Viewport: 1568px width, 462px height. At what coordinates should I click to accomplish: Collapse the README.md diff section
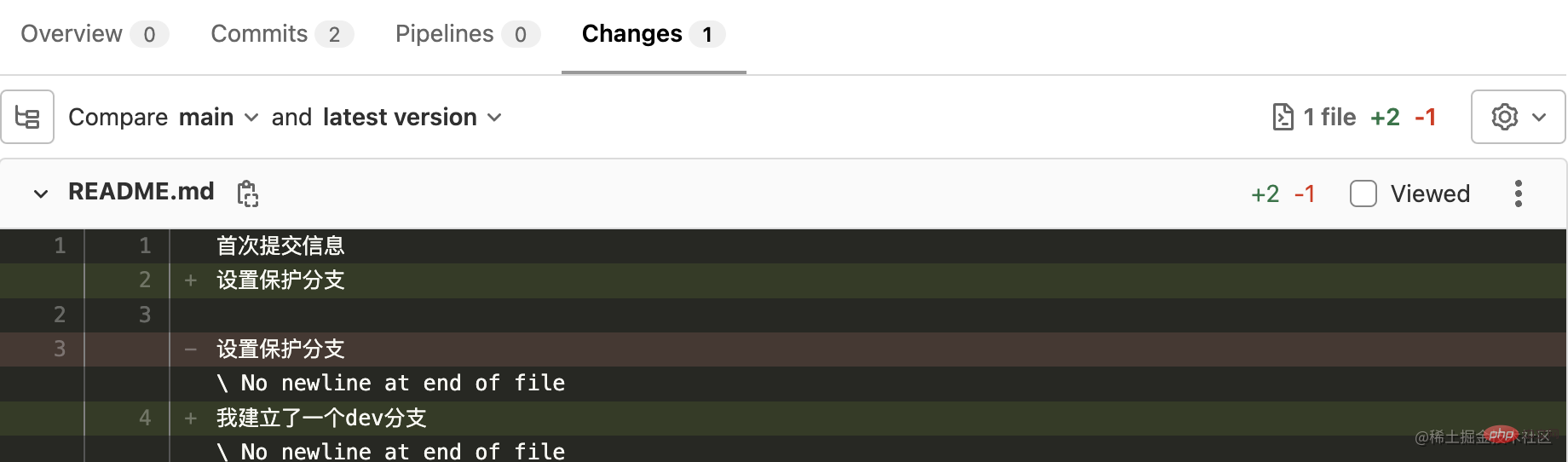tap(40, 193)
